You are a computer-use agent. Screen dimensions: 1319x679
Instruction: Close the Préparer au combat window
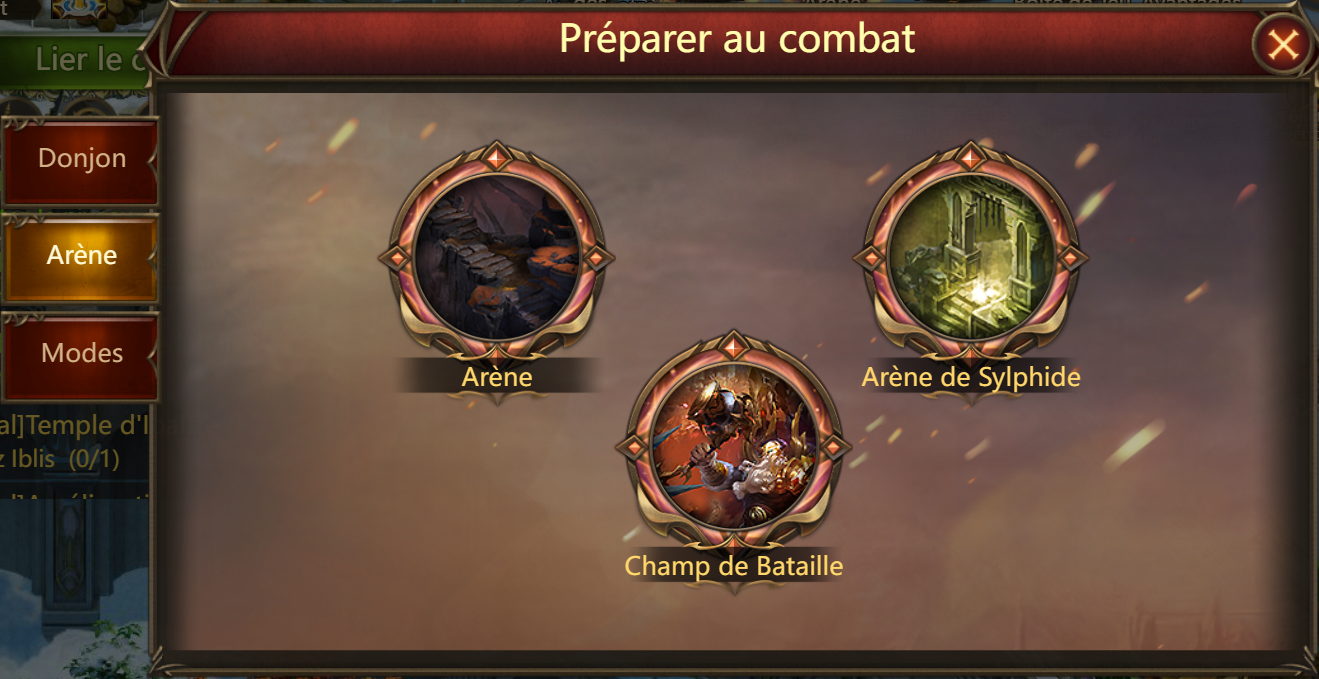pos(1282,44)
